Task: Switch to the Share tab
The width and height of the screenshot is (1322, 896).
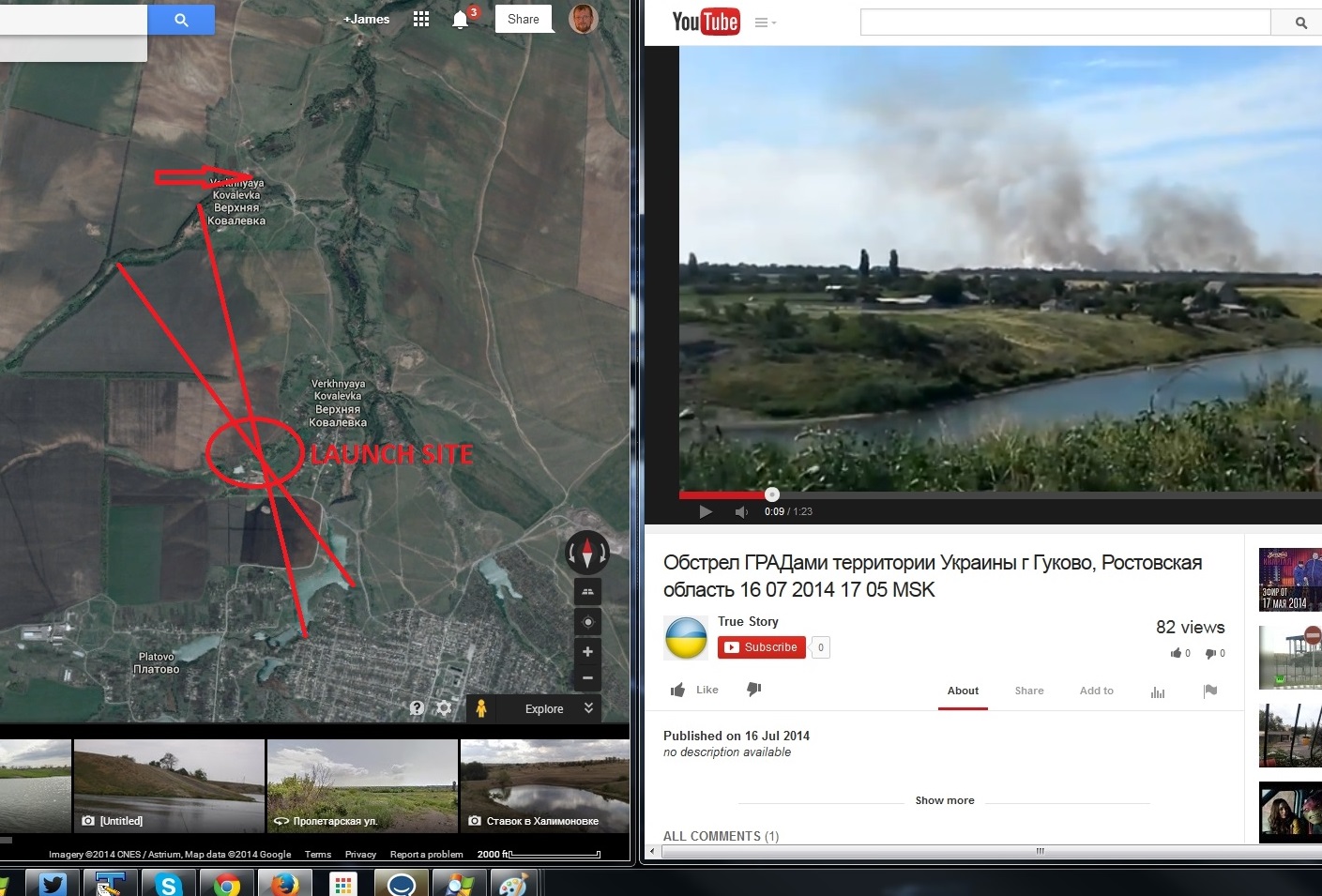Action: (x=1028, y=691)
